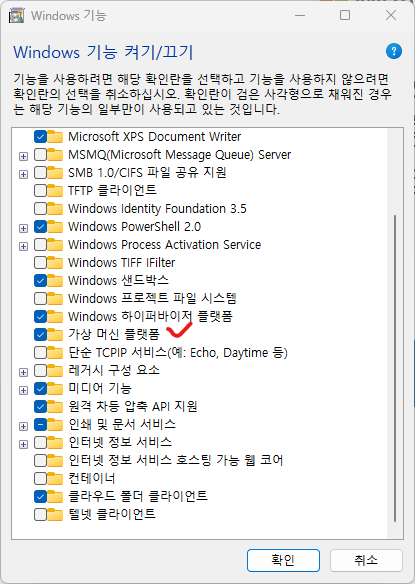
Task: Check the 컨테이너 checkbox
Action: 40,478
